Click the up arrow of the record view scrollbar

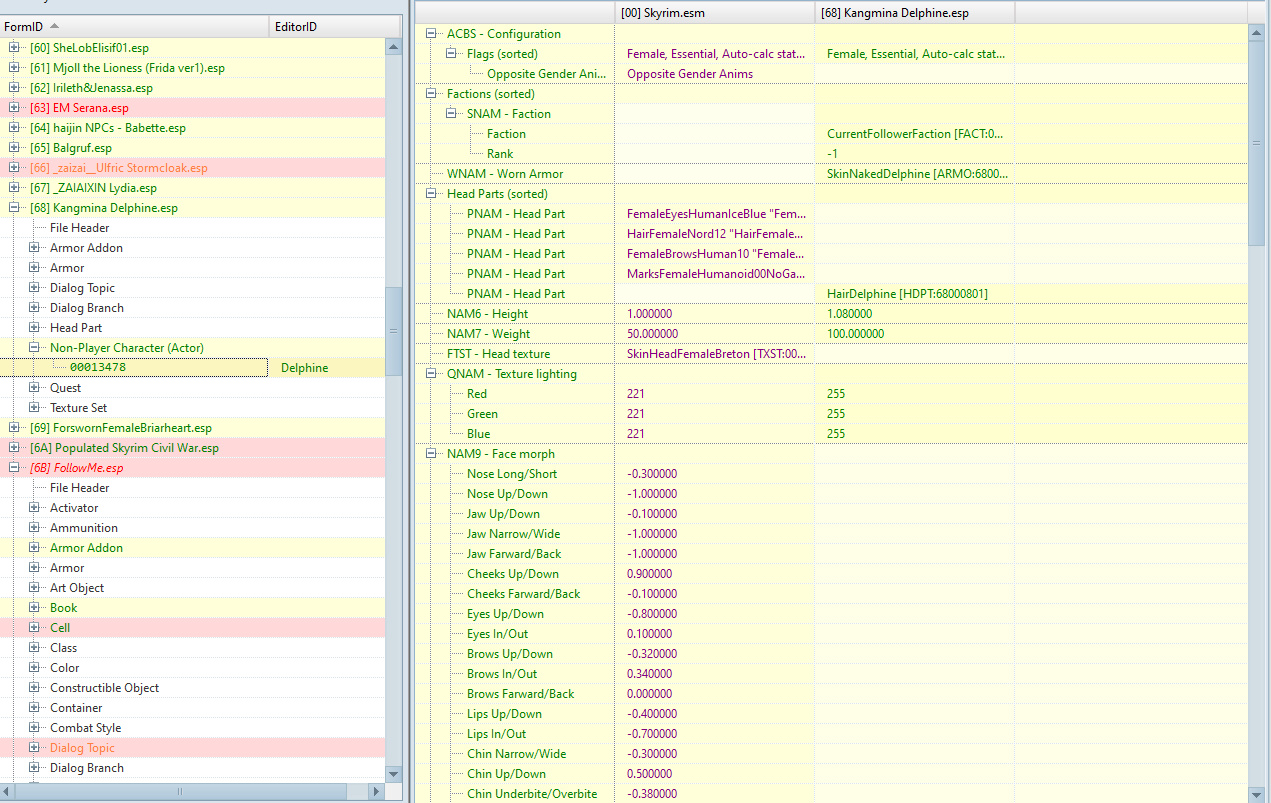coord(1258,33)
